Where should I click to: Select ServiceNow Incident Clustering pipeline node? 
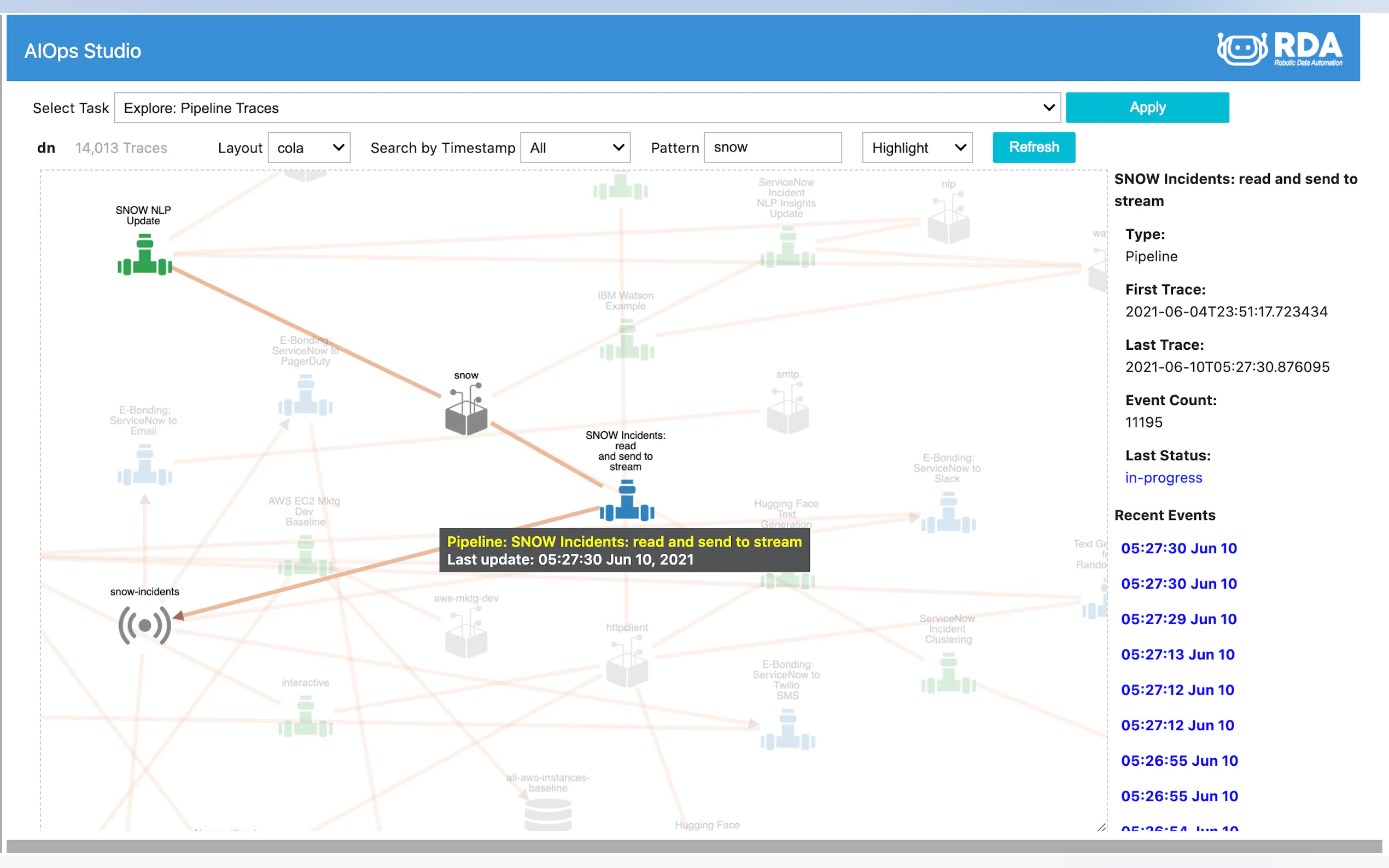coord(948,675)
